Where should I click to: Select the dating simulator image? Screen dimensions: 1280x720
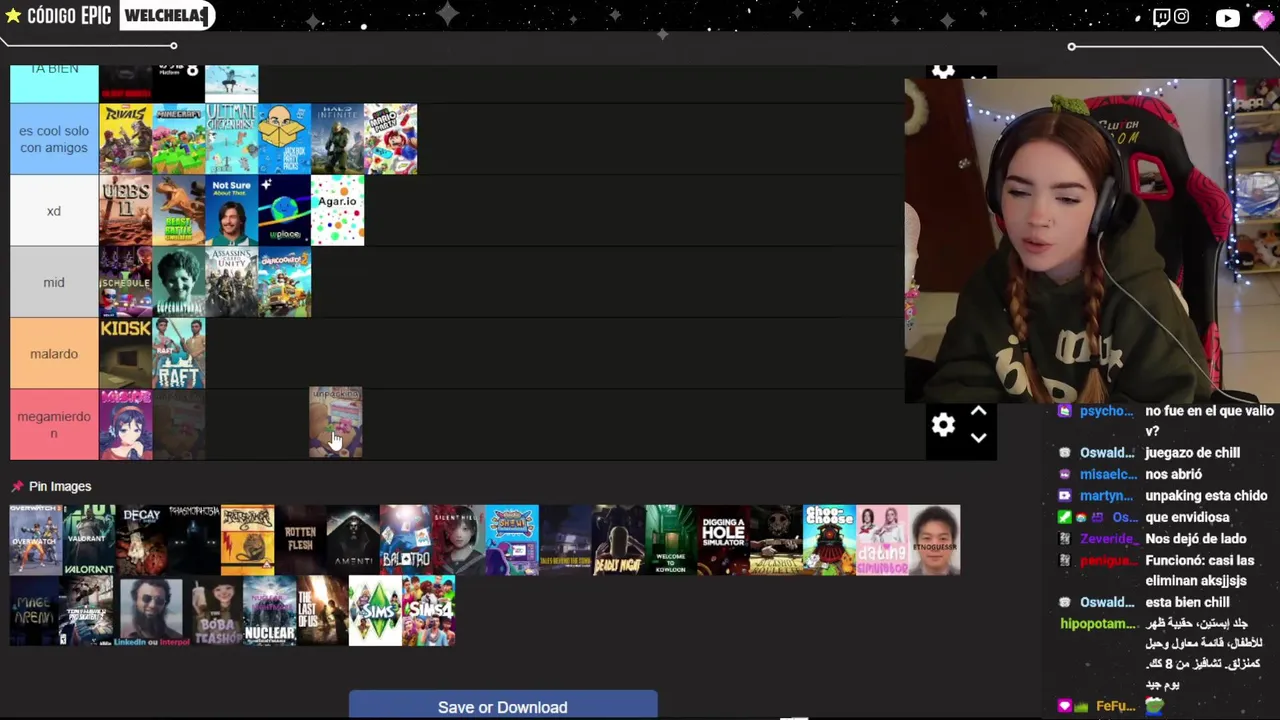[882, 540]
